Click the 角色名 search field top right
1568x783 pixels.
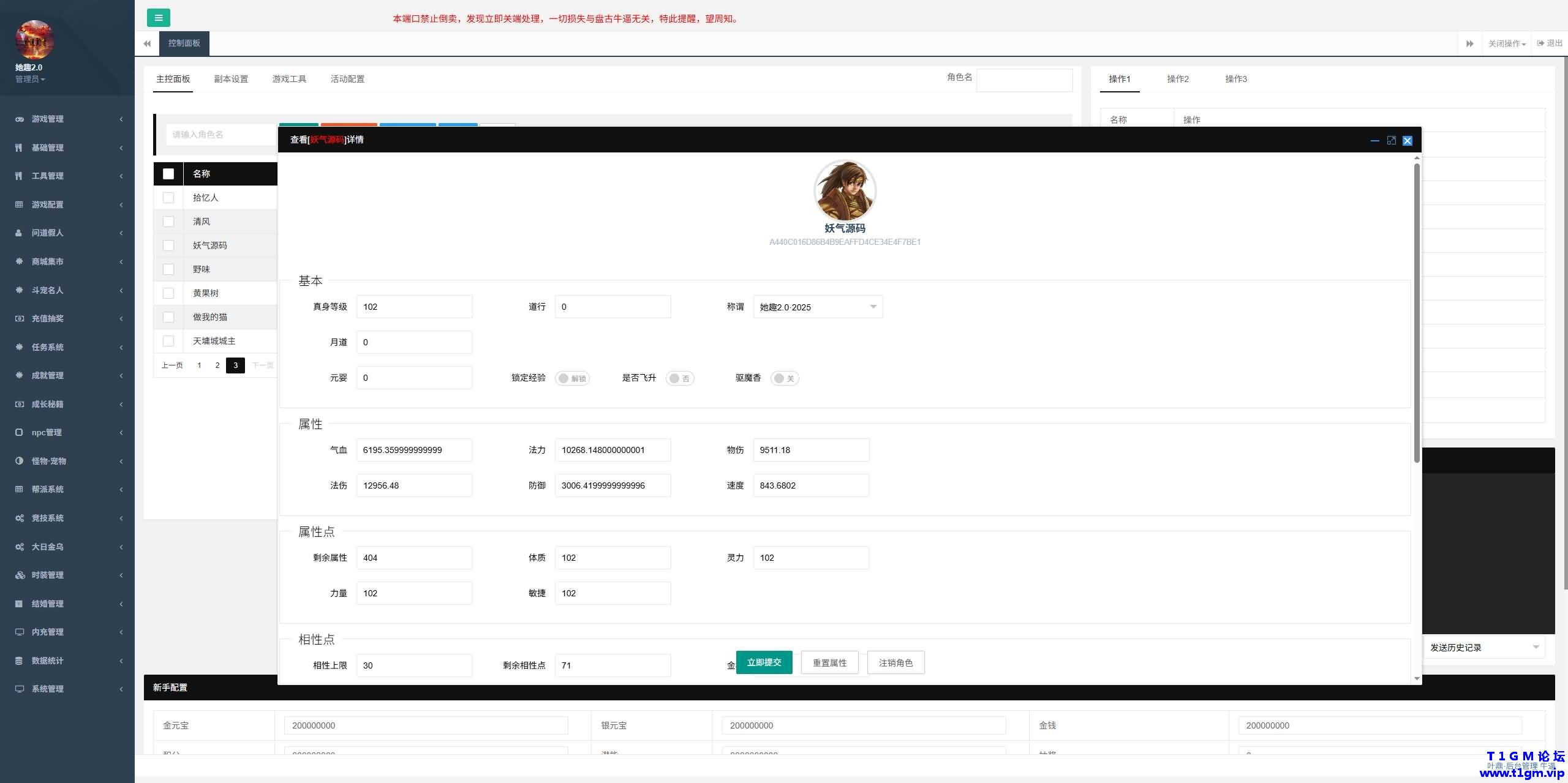pos(1024,80)
